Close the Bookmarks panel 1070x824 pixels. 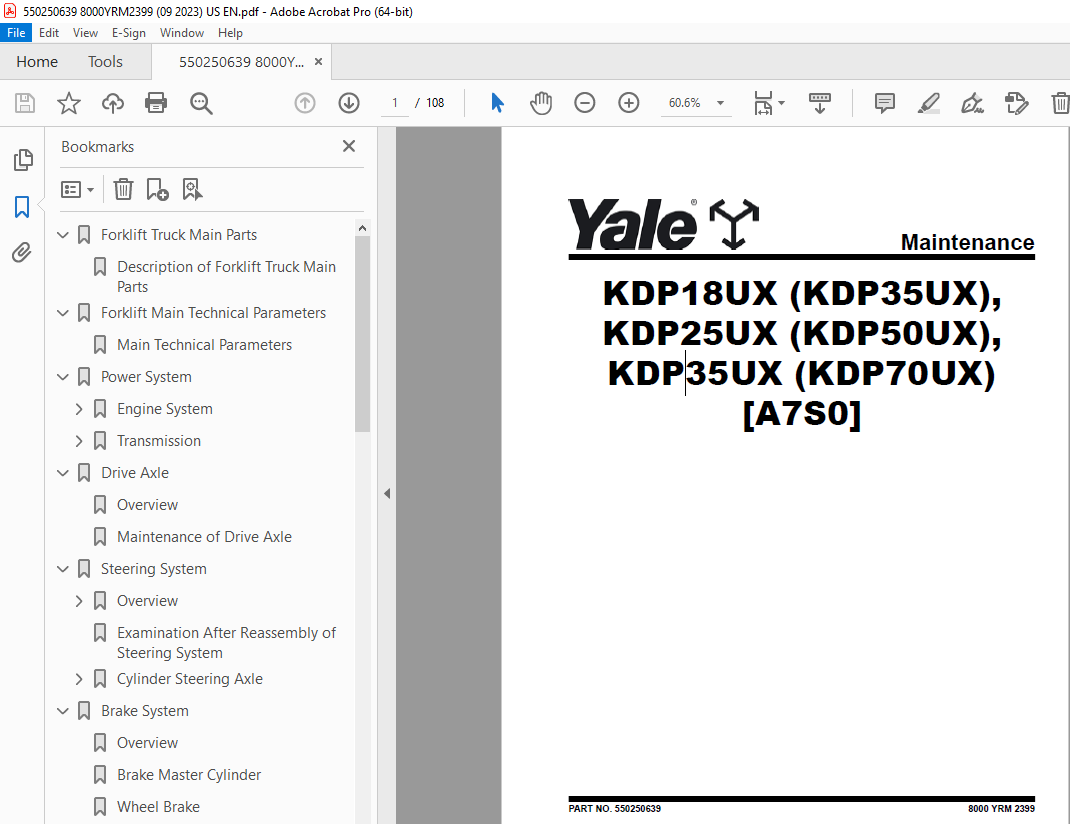pos(349,146)
